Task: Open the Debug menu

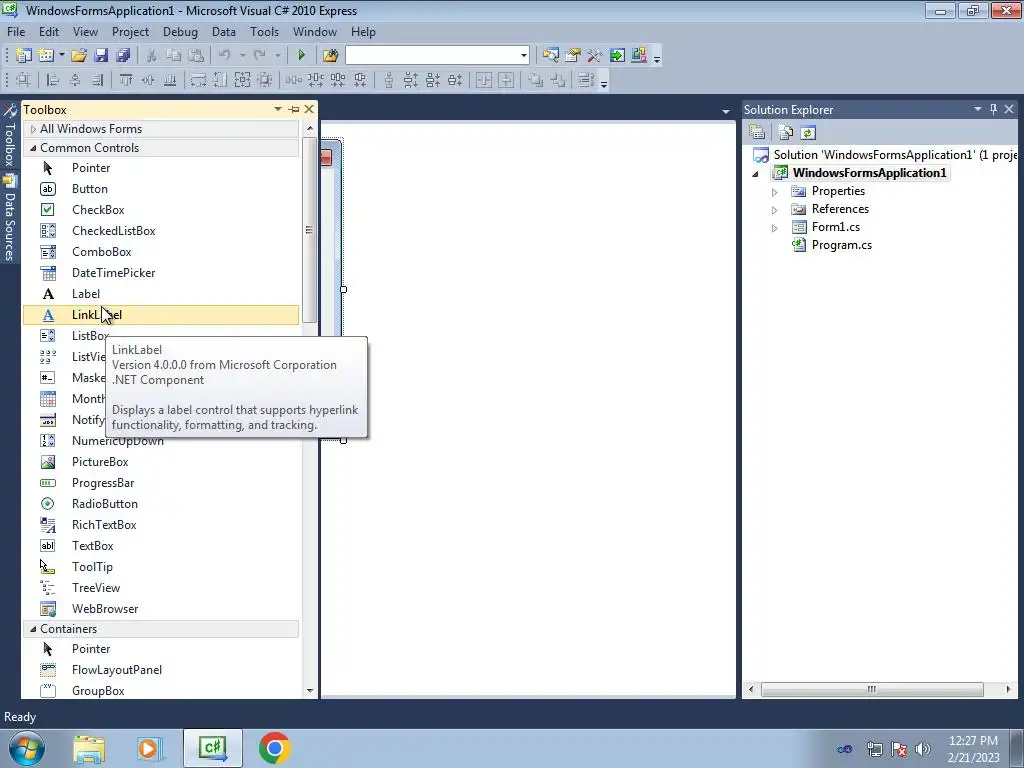Action: coord(180,31)
